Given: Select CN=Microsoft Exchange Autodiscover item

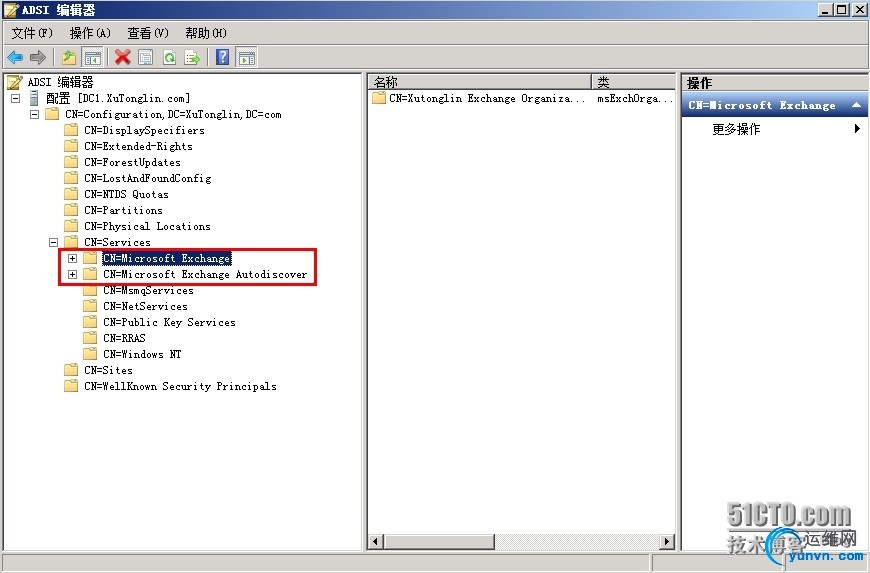Looking at the screenshot, I should (205, 274).
